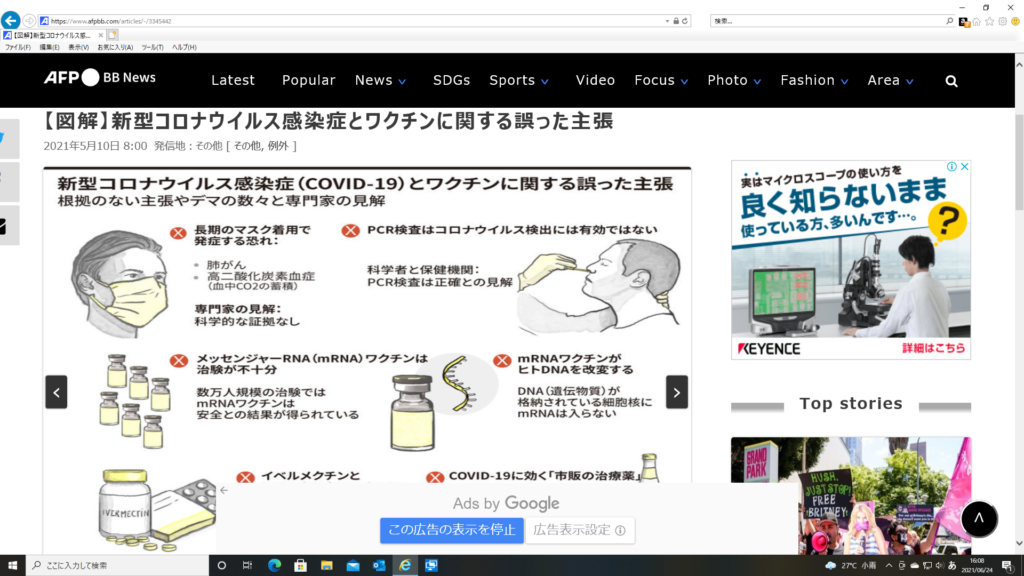This screenshot has height=576, width=1024.
Task: Click the scrollbar down arrow
Action: [1019, 543]
